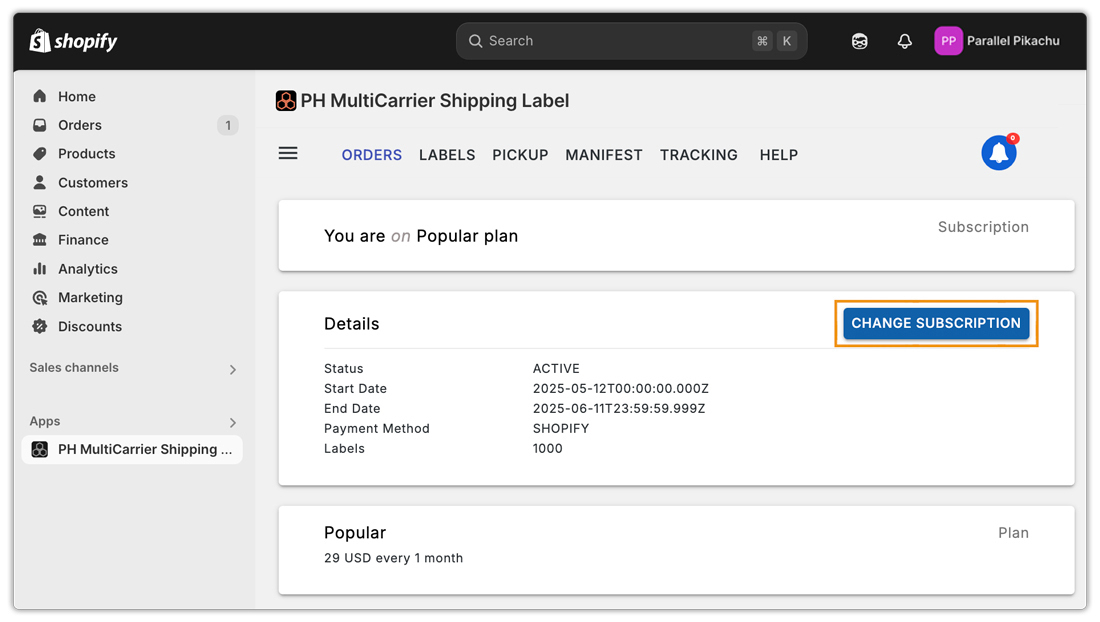This screenshot has height=622, width=1100.
Task: Open PH MultiCarrier Shipping app in sidebar
Action: point(132,449)
